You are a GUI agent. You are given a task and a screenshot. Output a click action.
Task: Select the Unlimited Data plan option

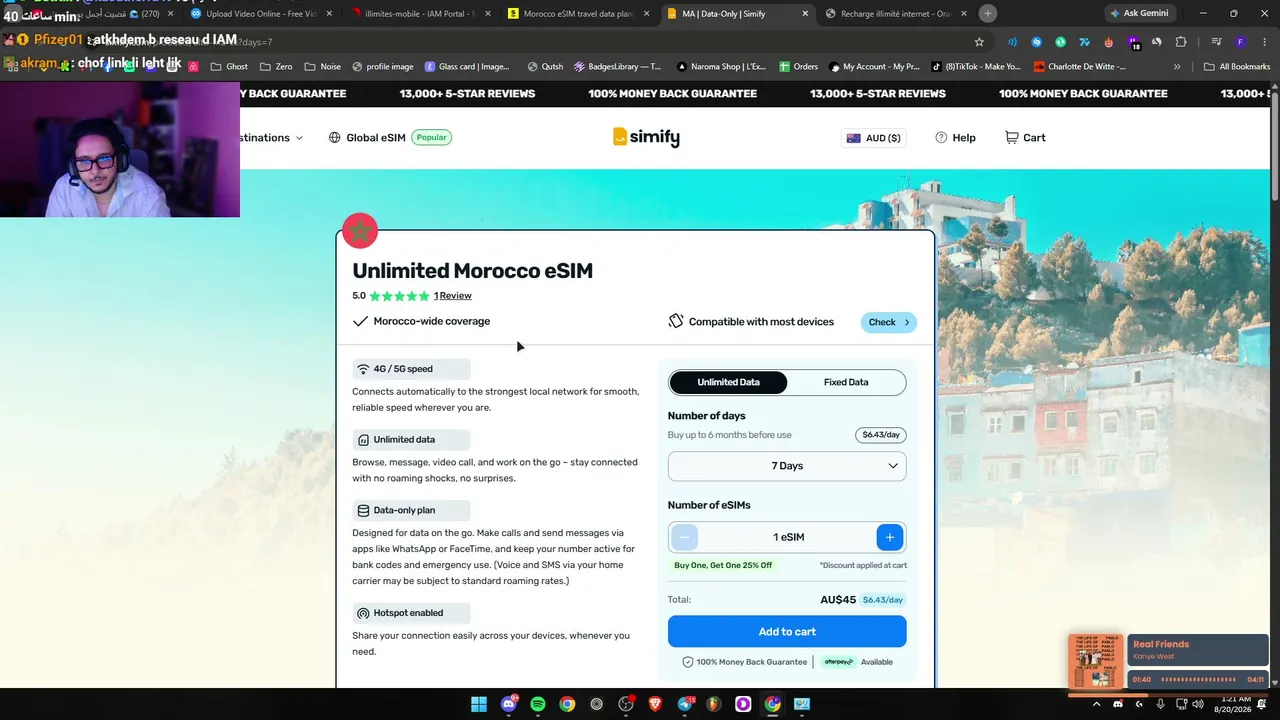coord(728,382)
